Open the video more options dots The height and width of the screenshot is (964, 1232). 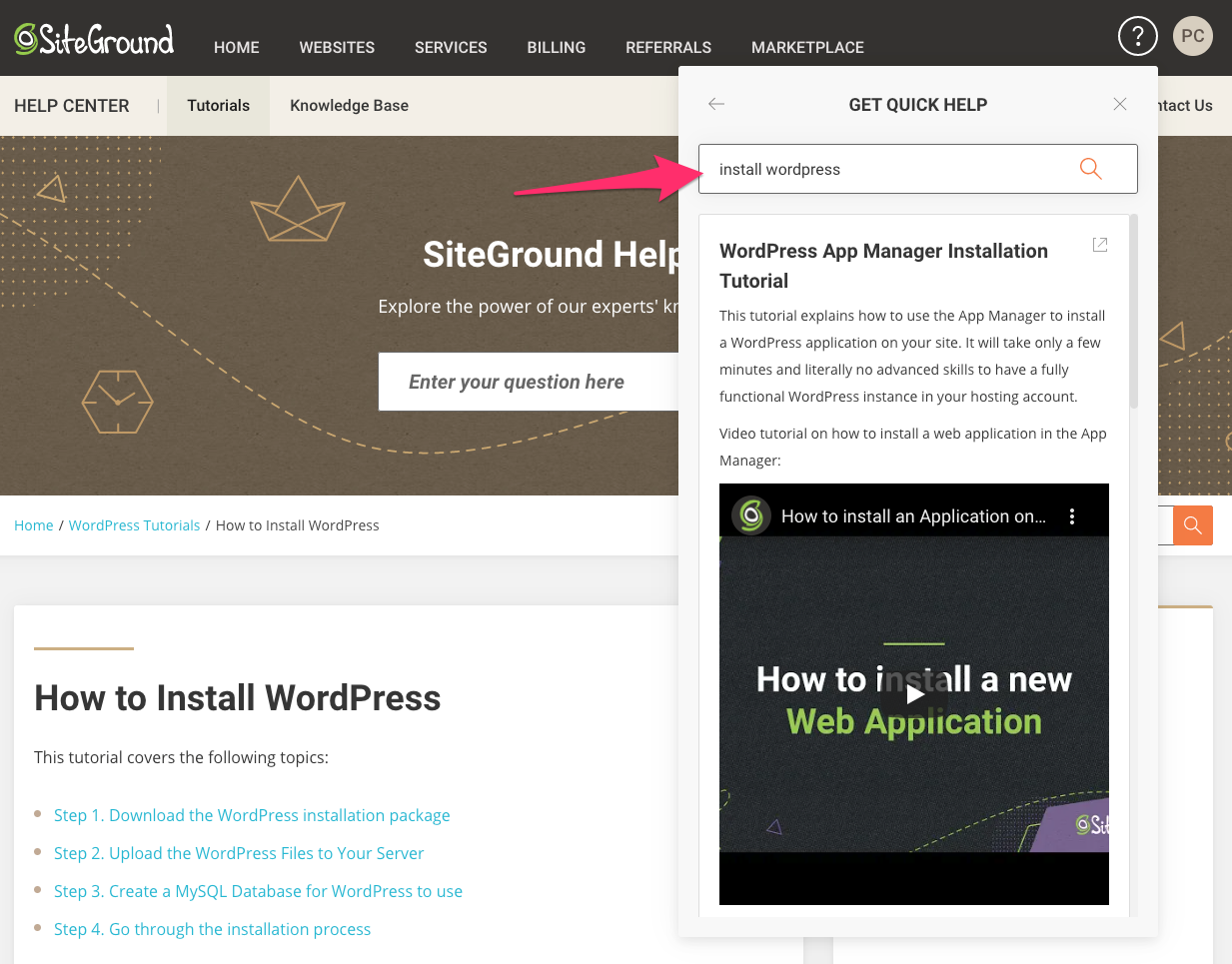(x=1072, y=516)
